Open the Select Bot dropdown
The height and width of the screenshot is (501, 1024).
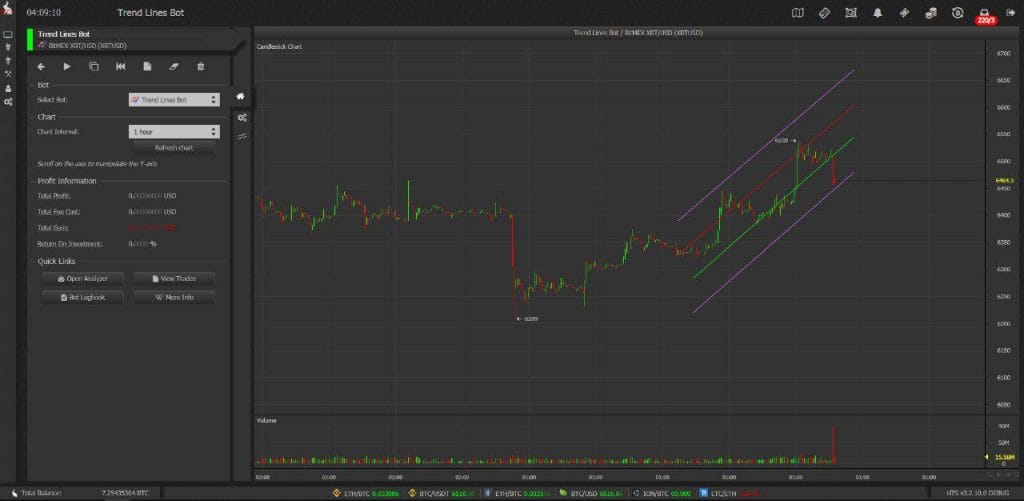pos(174,100)
